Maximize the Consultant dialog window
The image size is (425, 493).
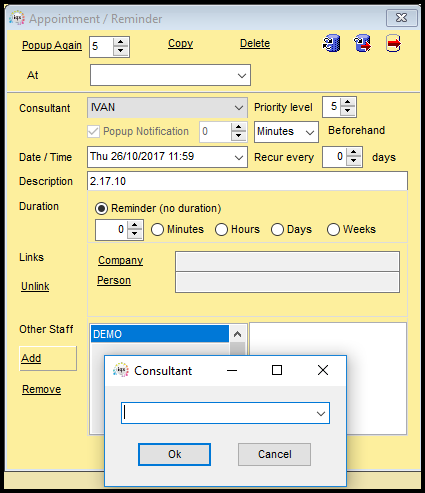pos(277,370)
